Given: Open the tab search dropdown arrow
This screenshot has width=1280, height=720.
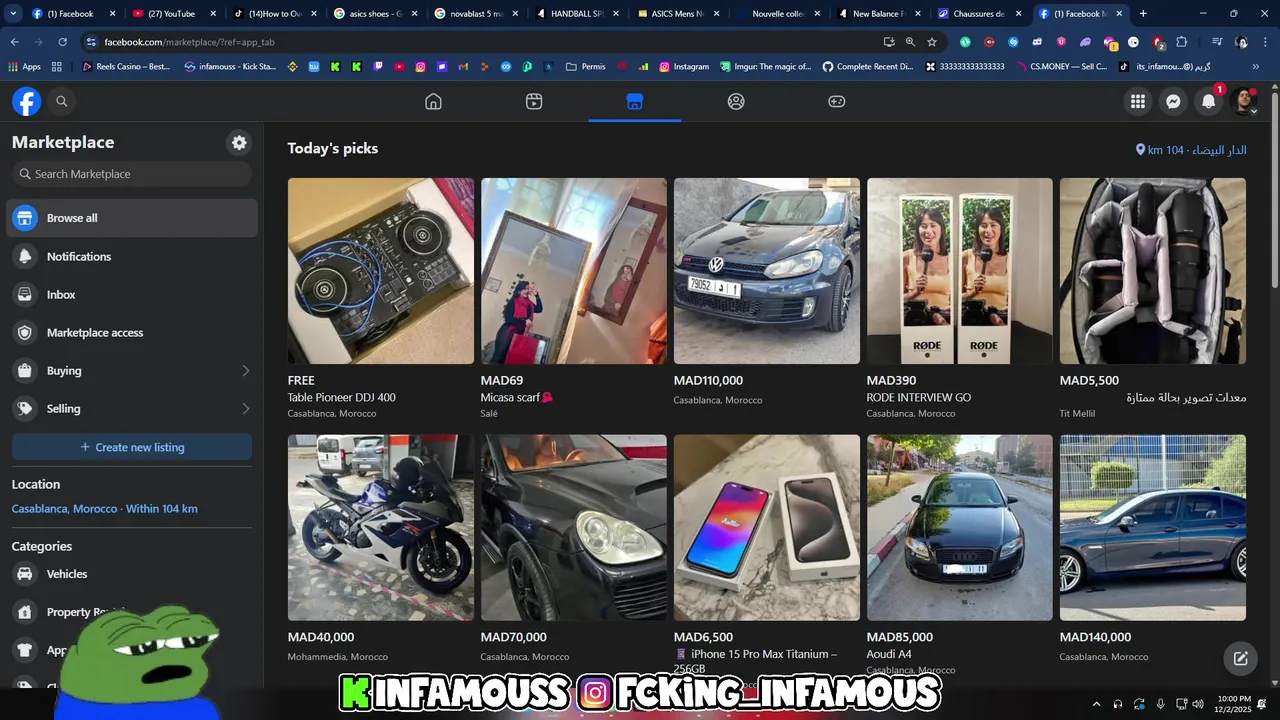Looking at the screenshot, I should [13, 14].
